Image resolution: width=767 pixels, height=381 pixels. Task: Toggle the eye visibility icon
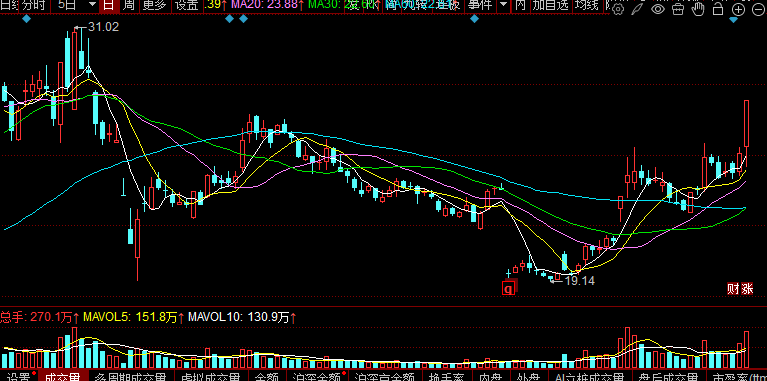pyautogui.click(x=658, y=8)
